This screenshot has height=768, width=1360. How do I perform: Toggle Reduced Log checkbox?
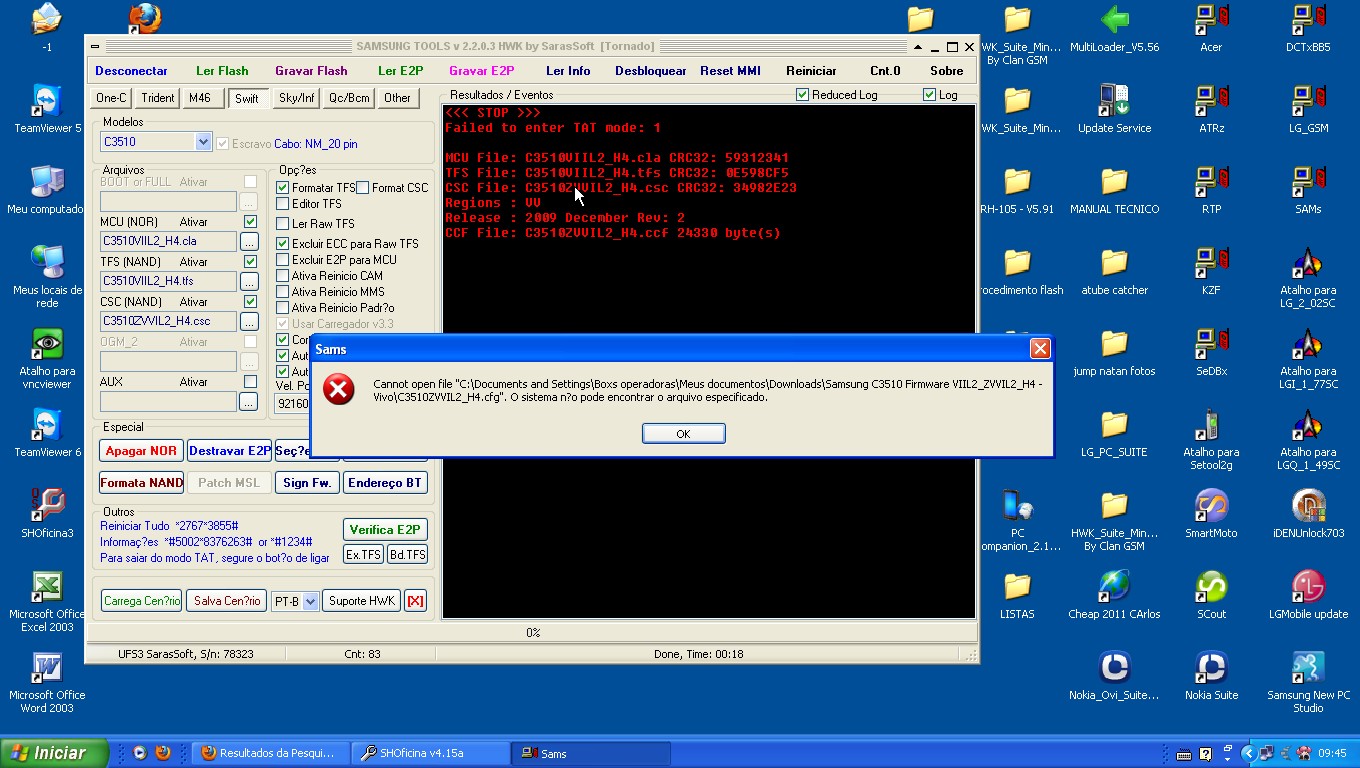pos(802,95)
